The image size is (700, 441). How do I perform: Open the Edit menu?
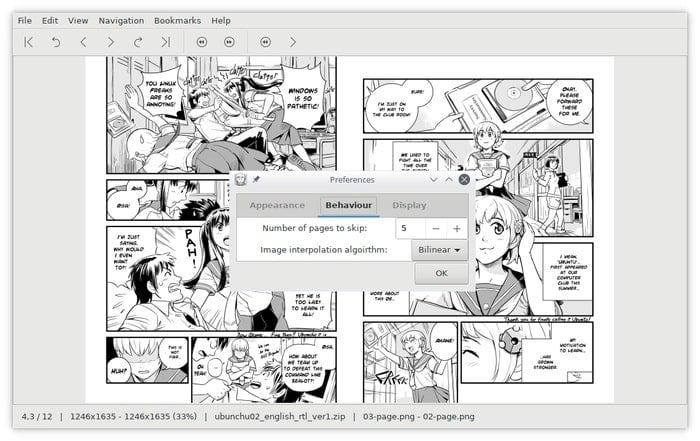[x=50, y=21]
